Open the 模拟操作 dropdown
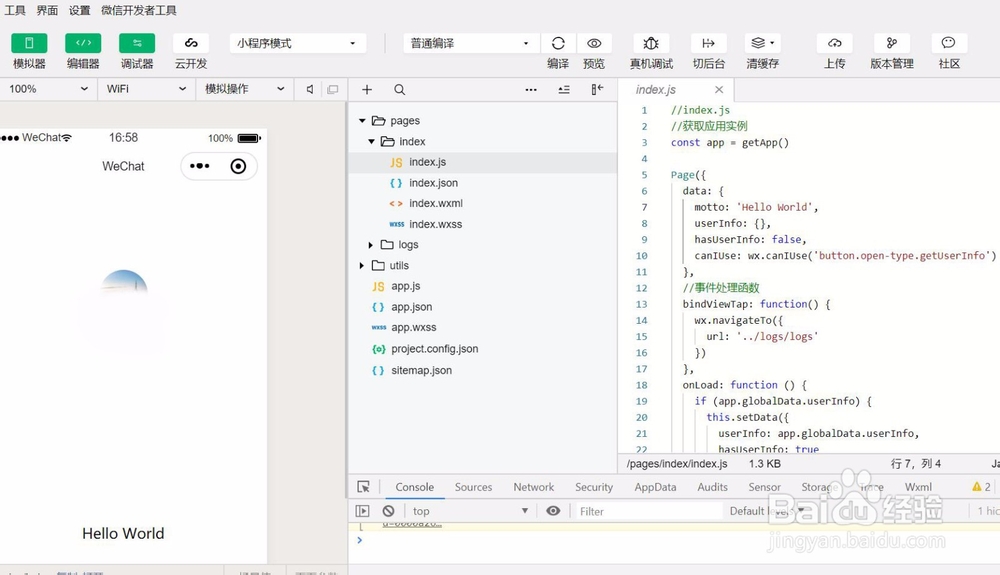1000x575 pixels. click(x=244, y=89)
